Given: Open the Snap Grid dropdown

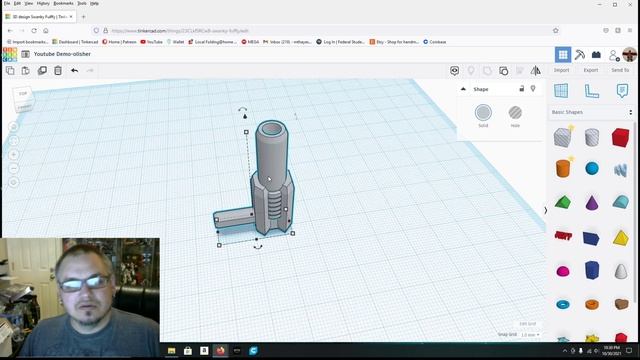Looking at the screenshot, I should [x=530, y=335].
